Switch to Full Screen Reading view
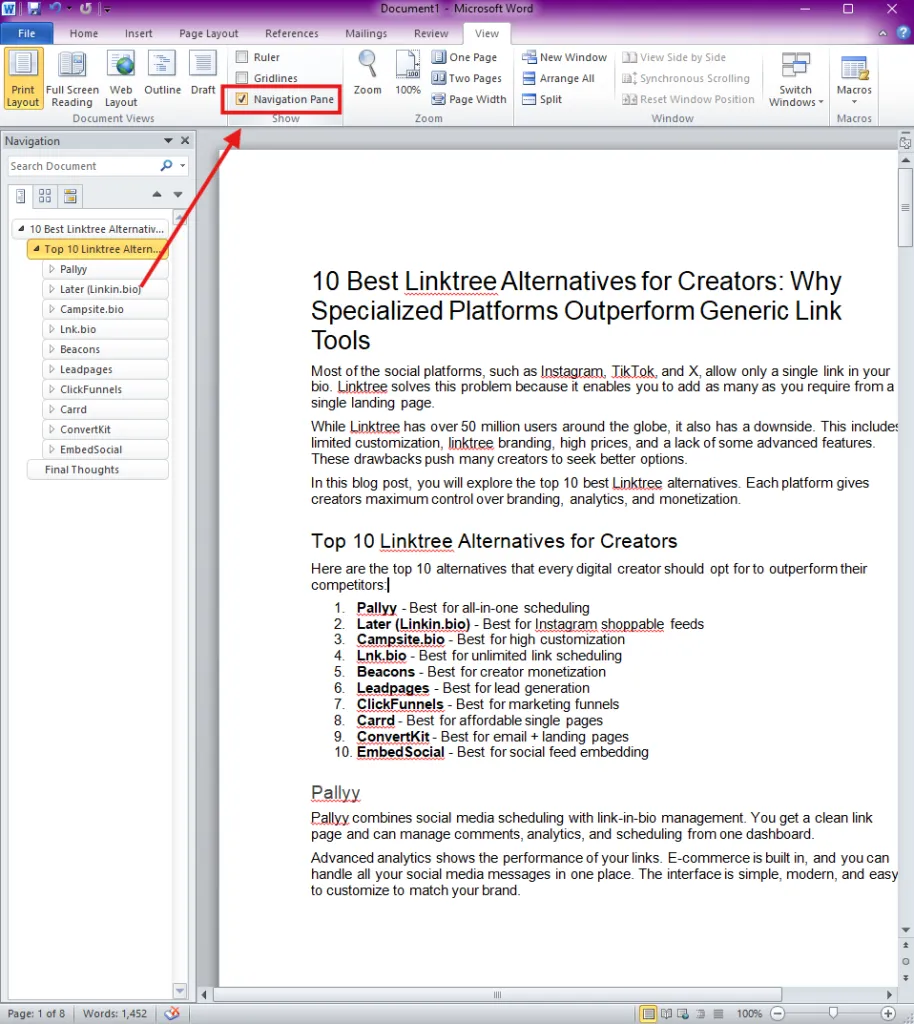This screenshot has width=914, height=1024. click(x=72, y=78)
